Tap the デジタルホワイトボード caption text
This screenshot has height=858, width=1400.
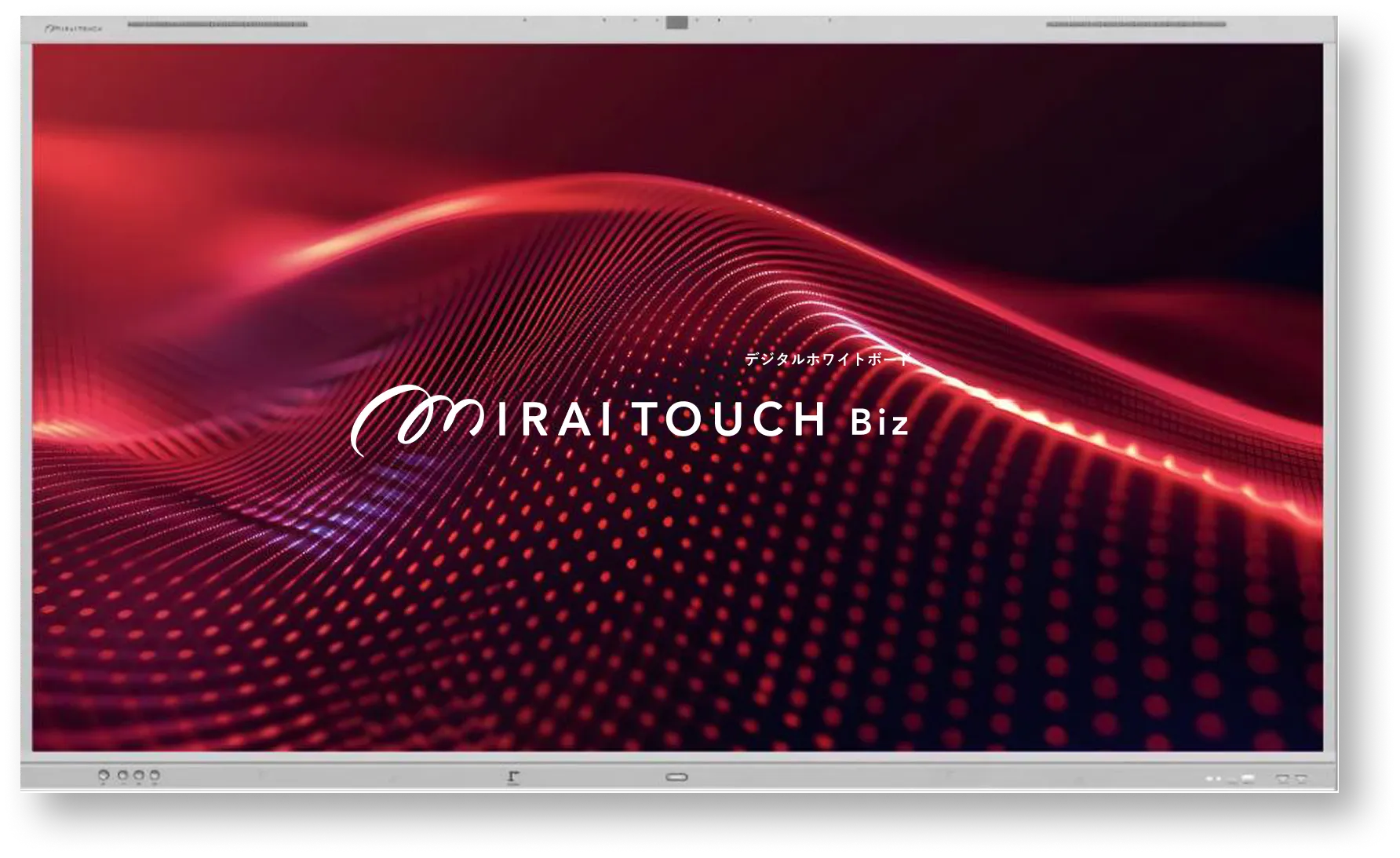pos(828,360)
